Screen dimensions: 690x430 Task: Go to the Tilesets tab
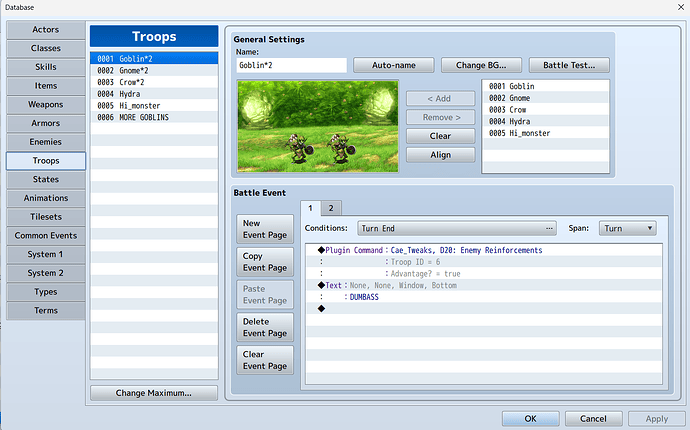[46, 217]
